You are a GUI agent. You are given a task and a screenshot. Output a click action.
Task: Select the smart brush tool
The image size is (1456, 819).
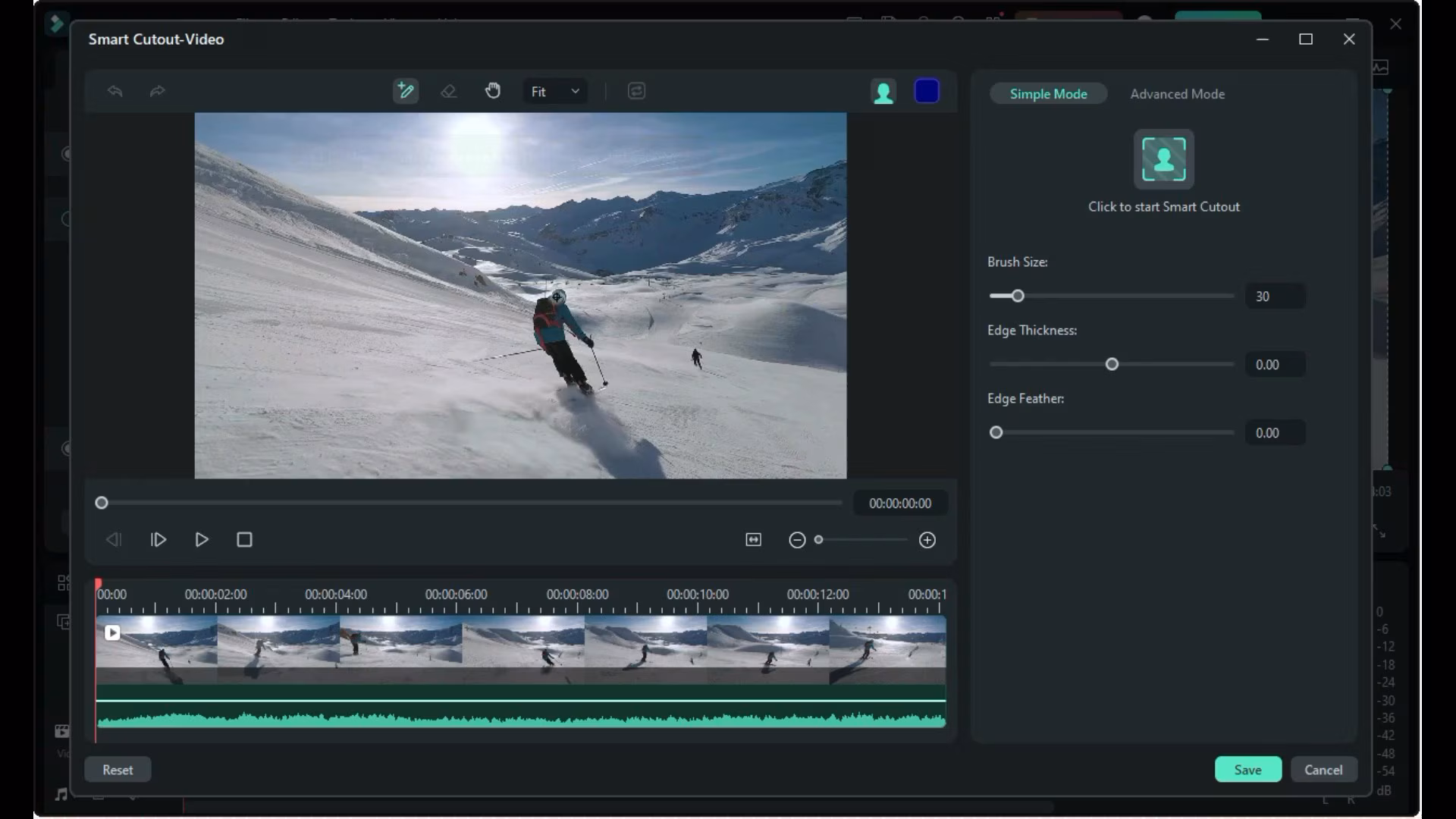(406, 91)
